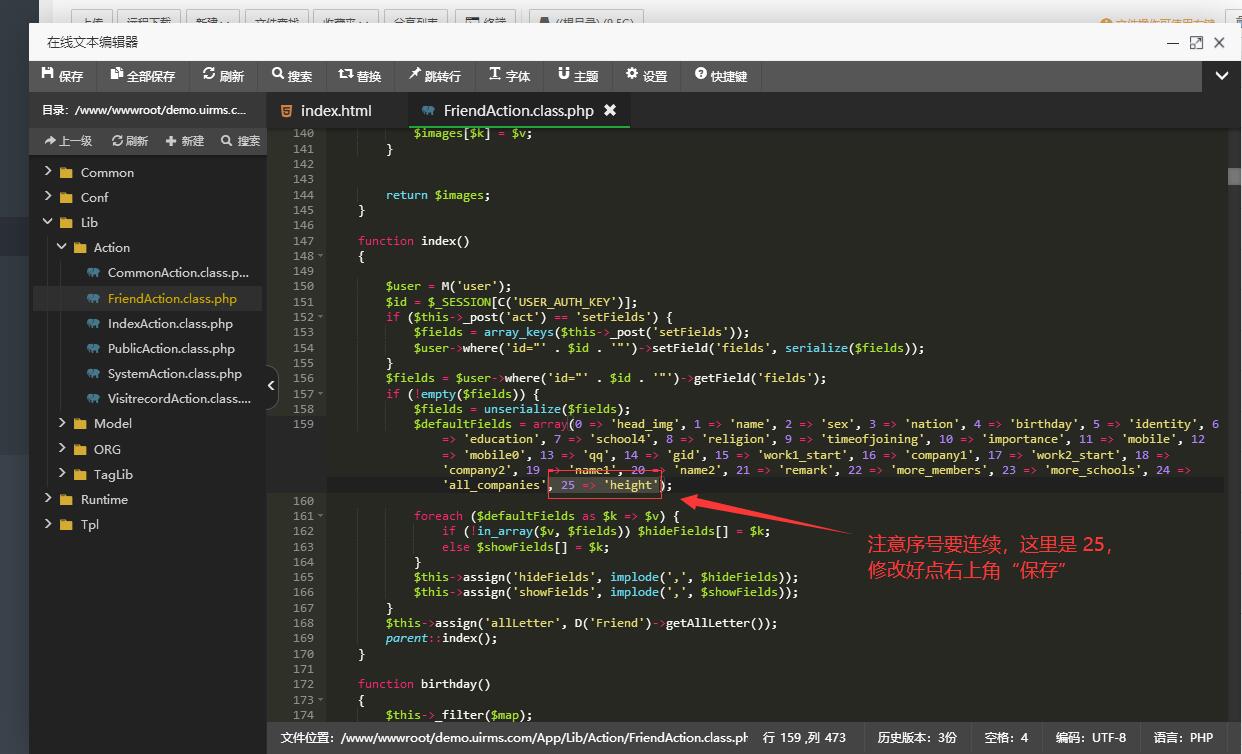Screen dimensions: 1242x754
Task: Open the toolbar 搜索 search tool
Action: pyautogui.click(x=292, y=76)
